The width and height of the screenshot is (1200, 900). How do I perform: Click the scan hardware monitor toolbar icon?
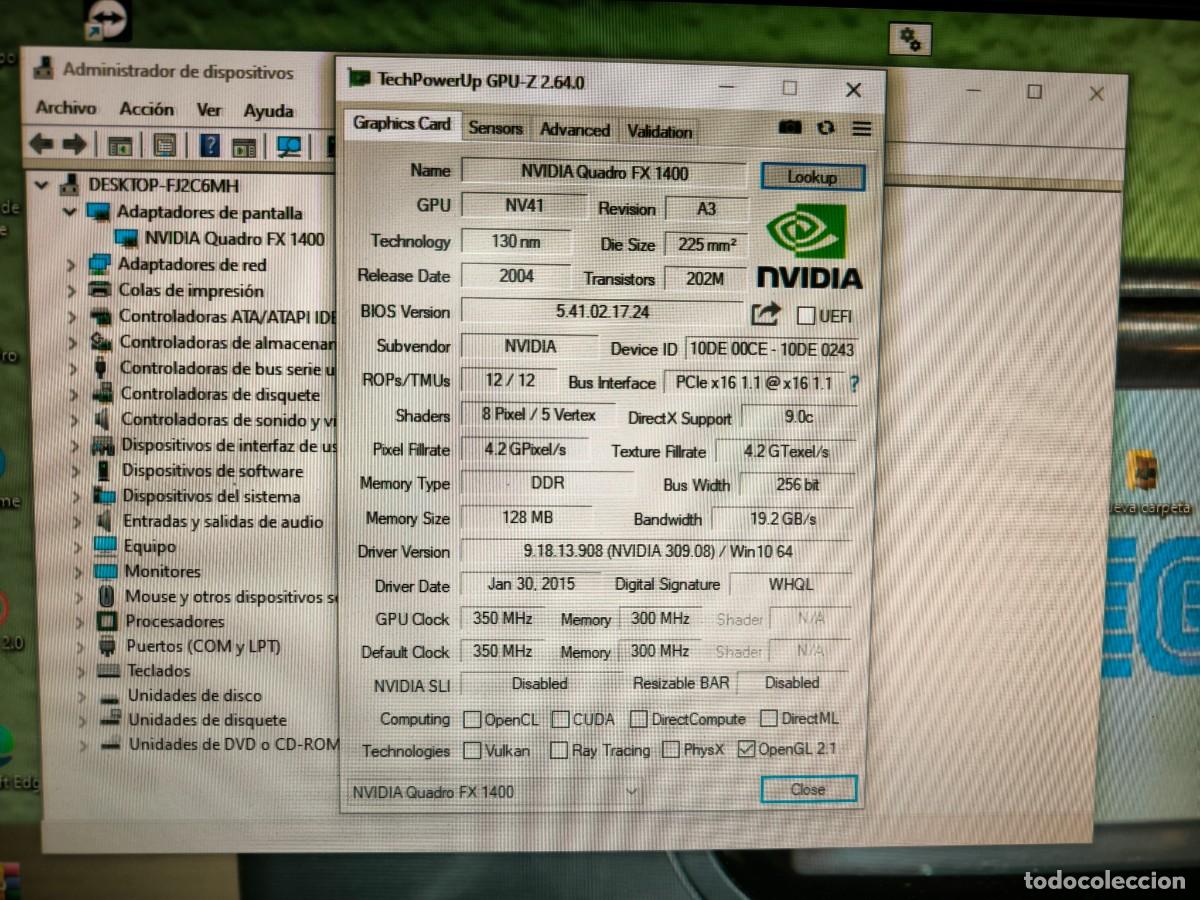289,146
